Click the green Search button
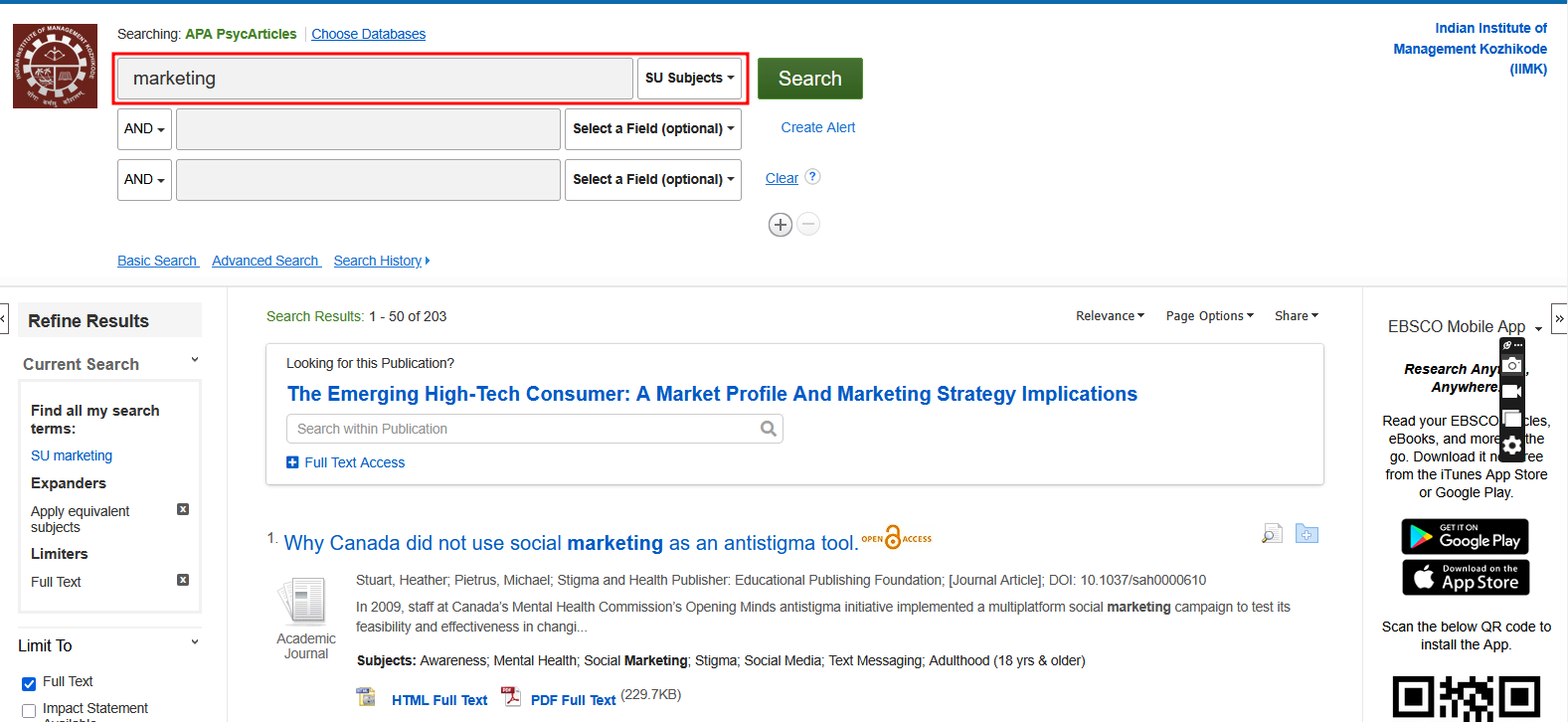Viewport: 1568px width, 722px height. (809, 79)
